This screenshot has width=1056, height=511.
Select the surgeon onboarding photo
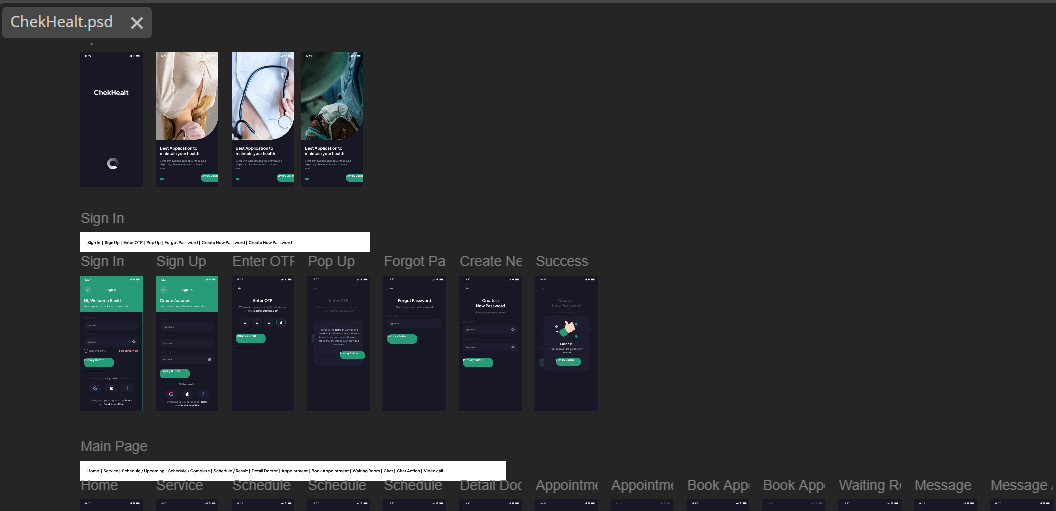pos(332,96)
